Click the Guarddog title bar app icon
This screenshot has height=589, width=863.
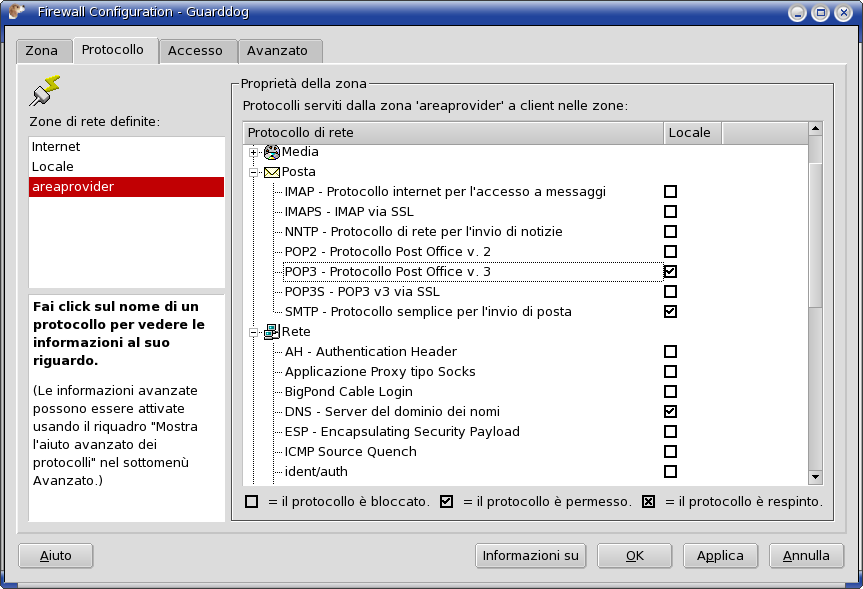(x=17, y=13)
